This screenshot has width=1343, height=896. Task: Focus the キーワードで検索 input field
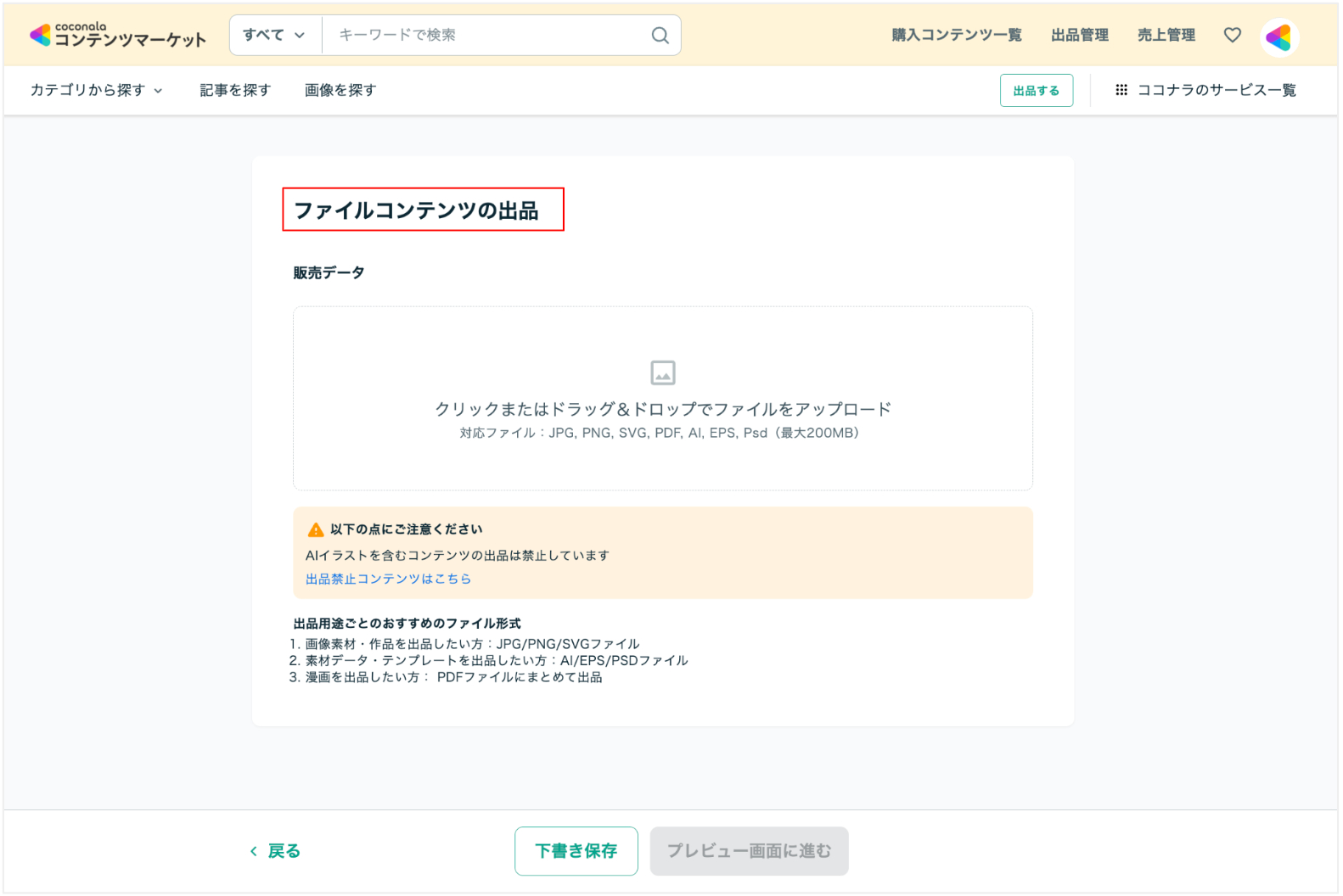click(488, 35)
